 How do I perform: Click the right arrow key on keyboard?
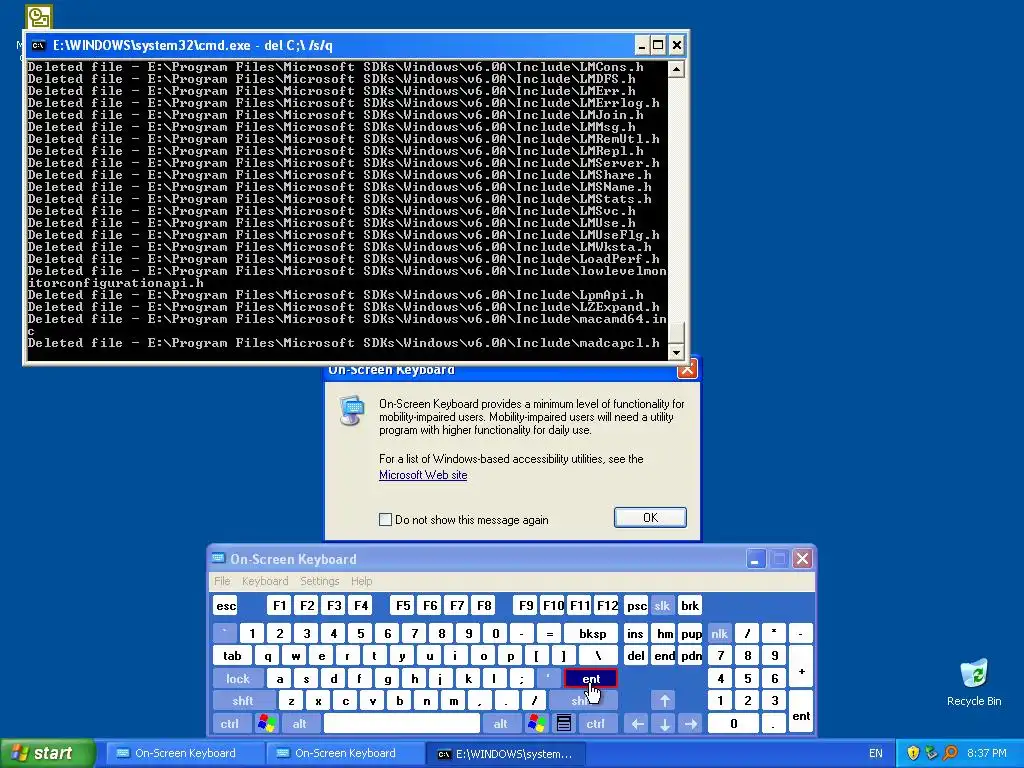[691, 723]
